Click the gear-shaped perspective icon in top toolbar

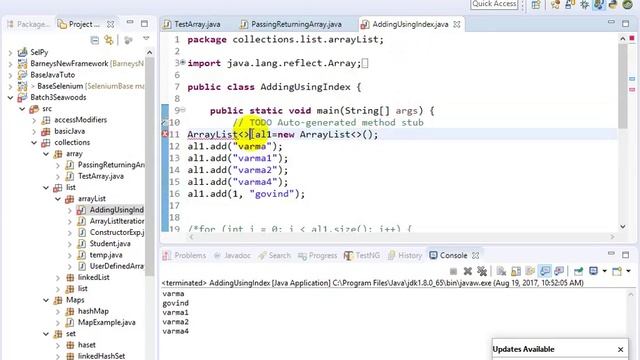coord(584,5)
